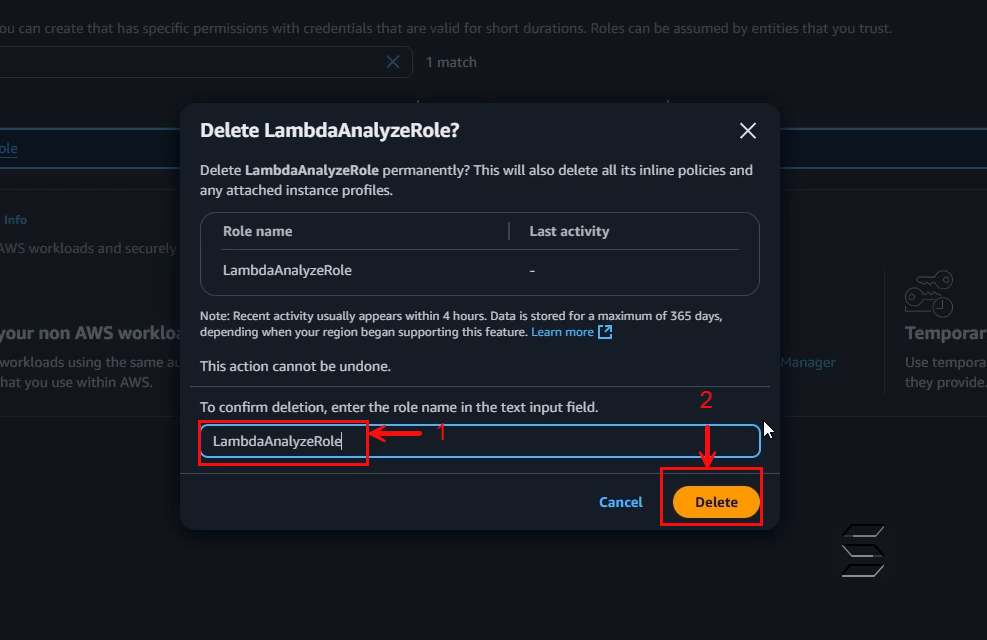The width and height of the screenshot is (987, 640).
Task: Clear the roles search with the X icon
Action: coord(393,62)
